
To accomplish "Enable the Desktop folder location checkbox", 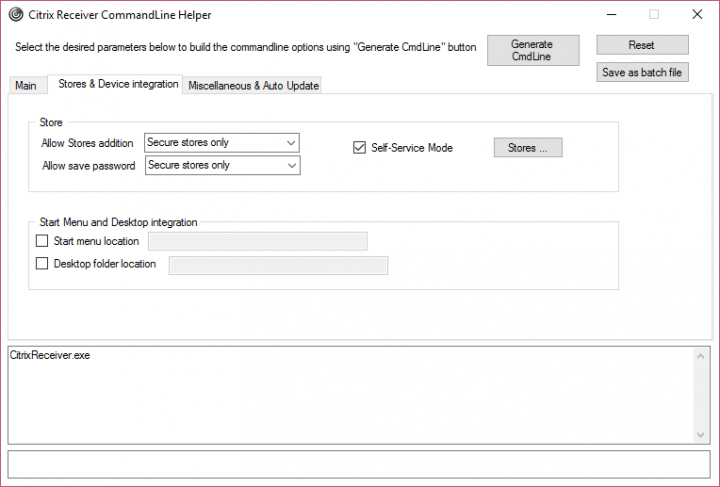I will (42, 264).
